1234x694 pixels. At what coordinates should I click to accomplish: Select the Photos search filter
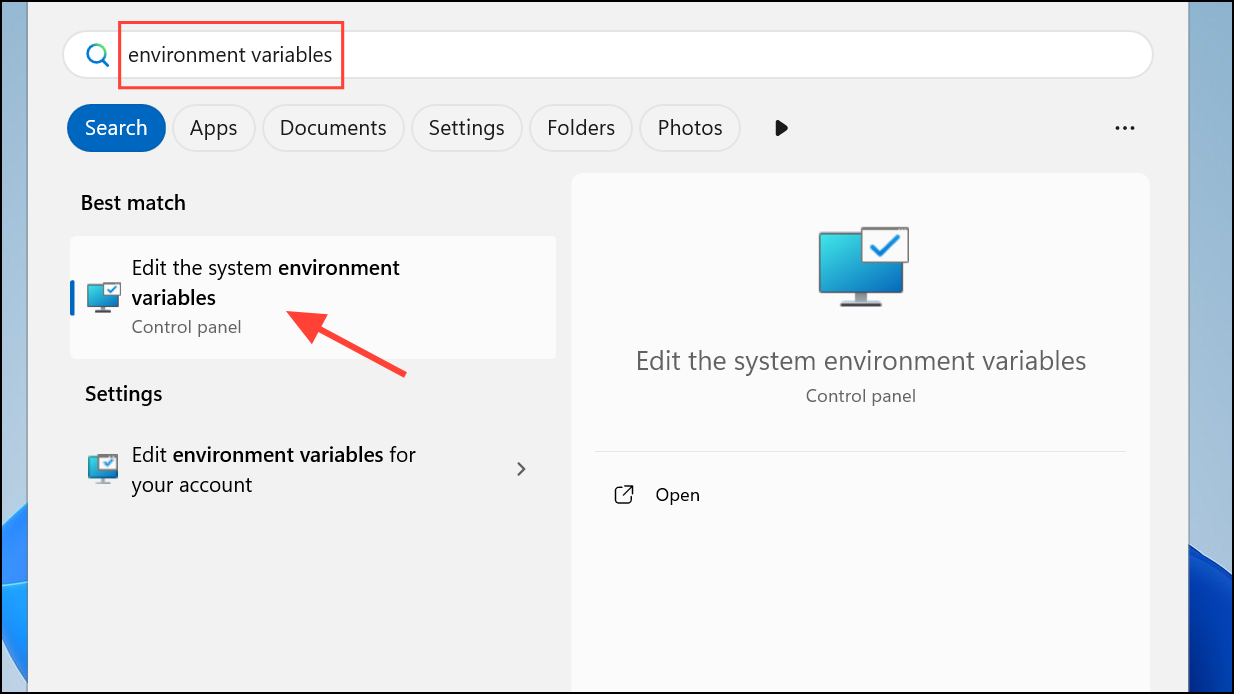point(689,127)
